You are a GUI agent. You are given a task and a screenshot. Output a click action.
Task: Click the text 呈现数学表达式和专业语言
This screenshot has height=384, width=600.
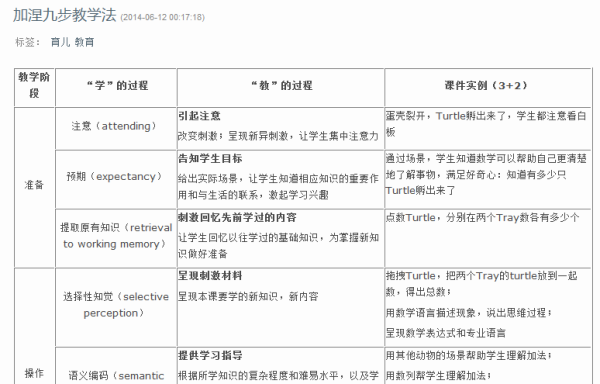[446, 333]
